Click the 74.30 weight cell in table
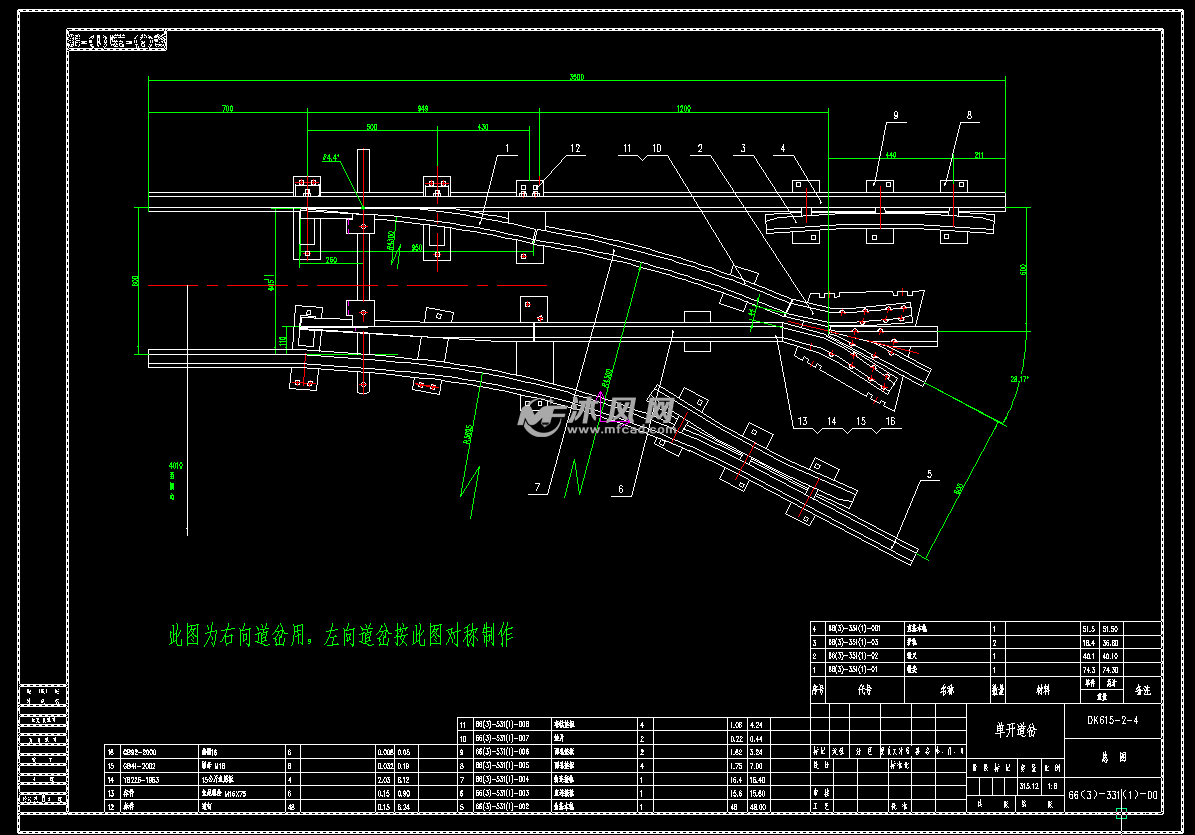The width and height of the screenshot is (1195, 835). point(1108,669)
